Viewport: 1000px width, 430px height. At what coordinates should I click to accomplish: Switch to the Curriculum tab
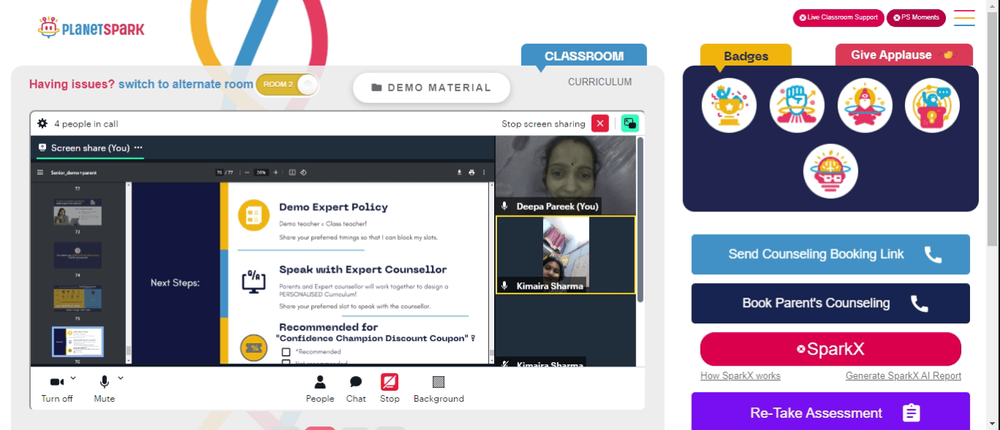point(600,82)
